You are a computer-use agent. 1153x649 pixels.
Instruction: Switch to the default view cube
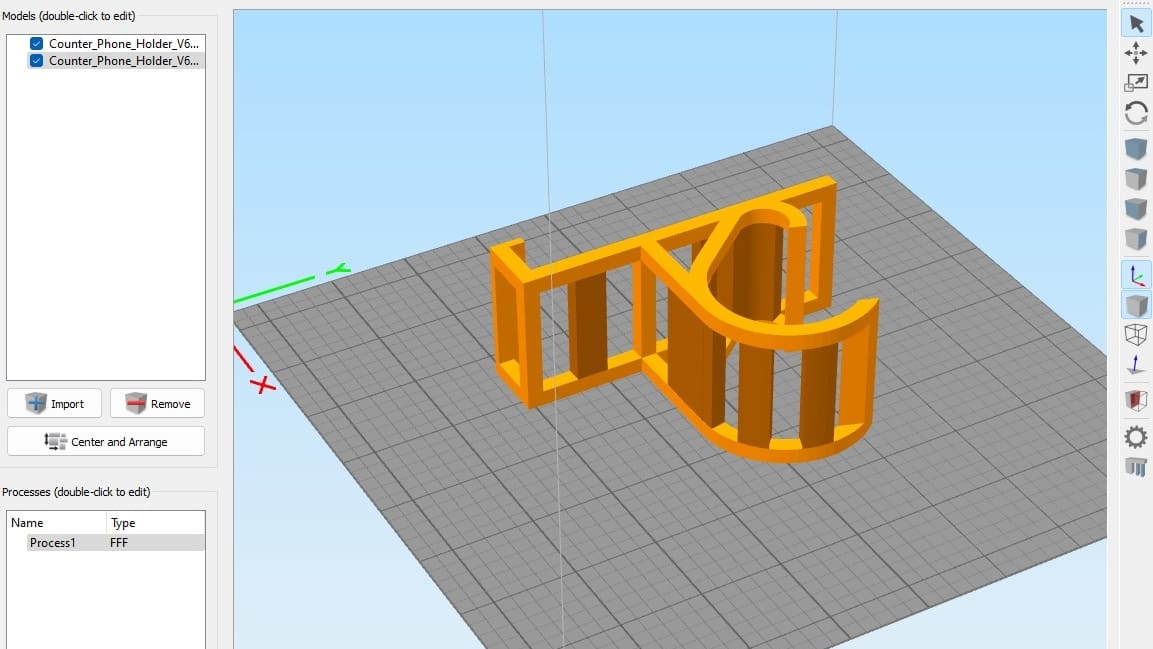pos(1136,148)
